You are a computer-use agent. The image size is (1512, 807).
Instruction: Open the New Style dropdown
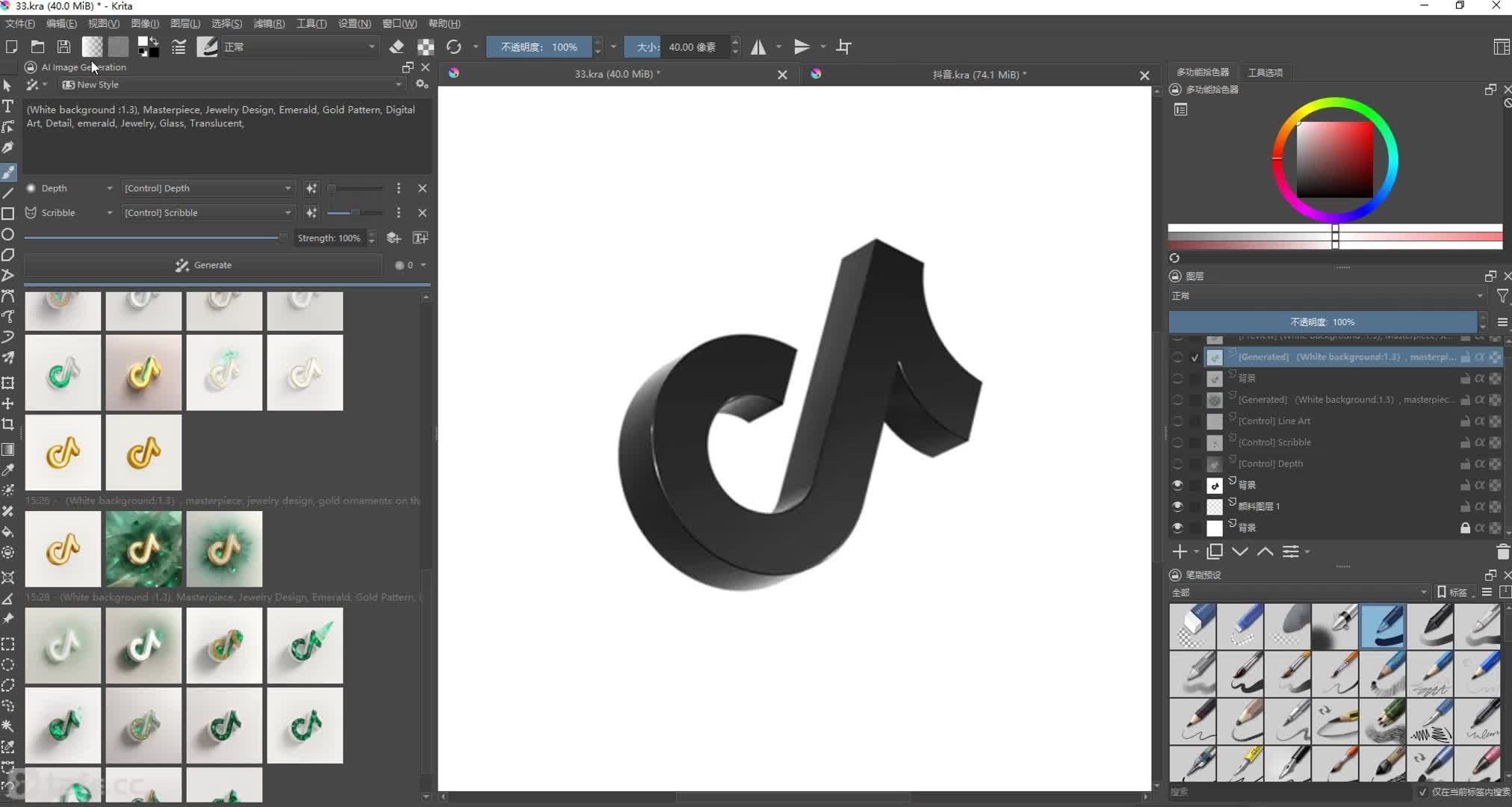tap(232, 84)
